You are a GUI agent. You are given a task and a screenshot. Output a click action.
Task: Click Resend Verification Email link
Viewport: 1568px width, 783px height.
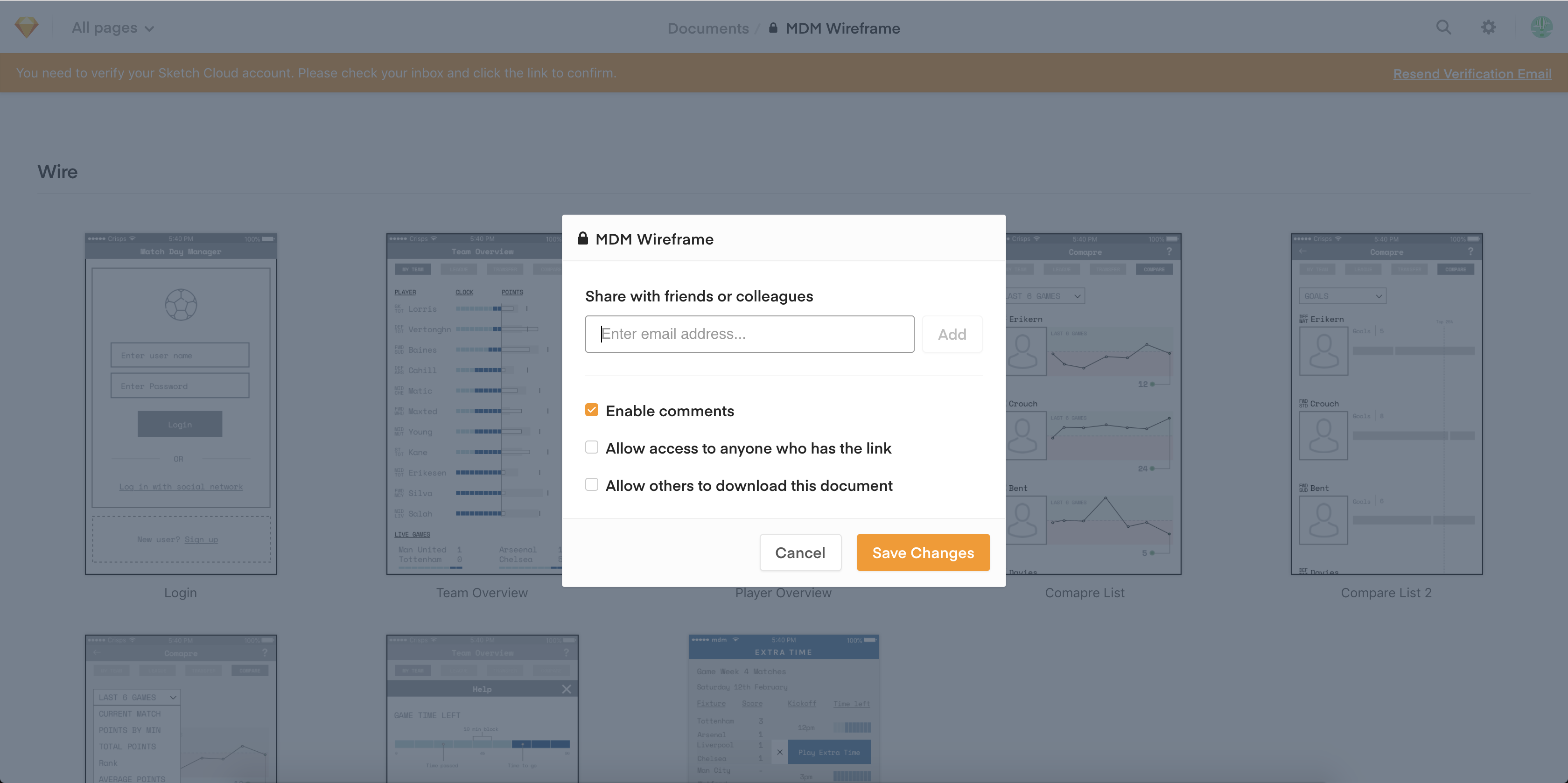pyautogui.click(x=1472, y=74)
